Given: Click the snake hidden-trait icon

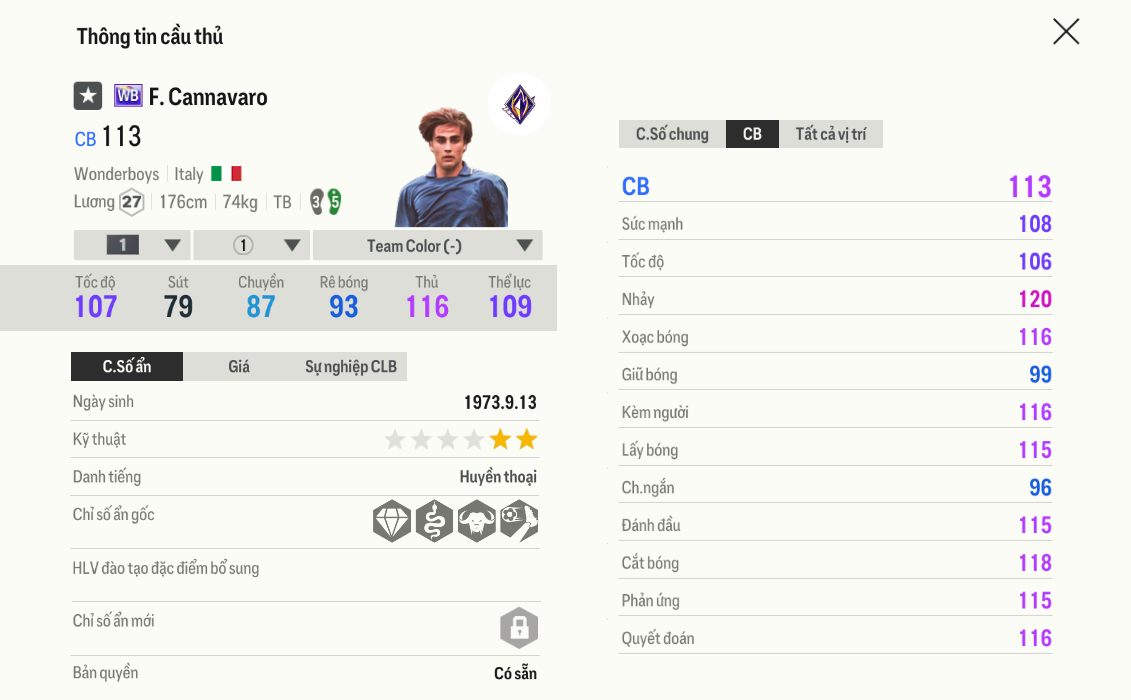Looking at the screenshot, I should tap(434, 521).
